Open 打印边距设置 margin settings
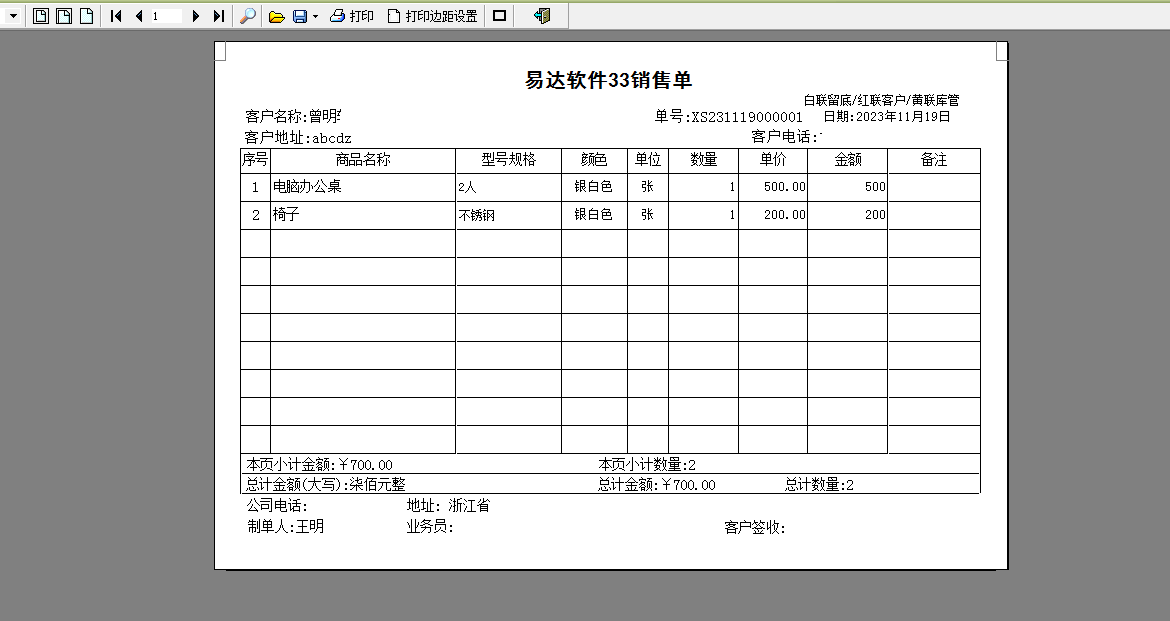 (x=432, y=16)
